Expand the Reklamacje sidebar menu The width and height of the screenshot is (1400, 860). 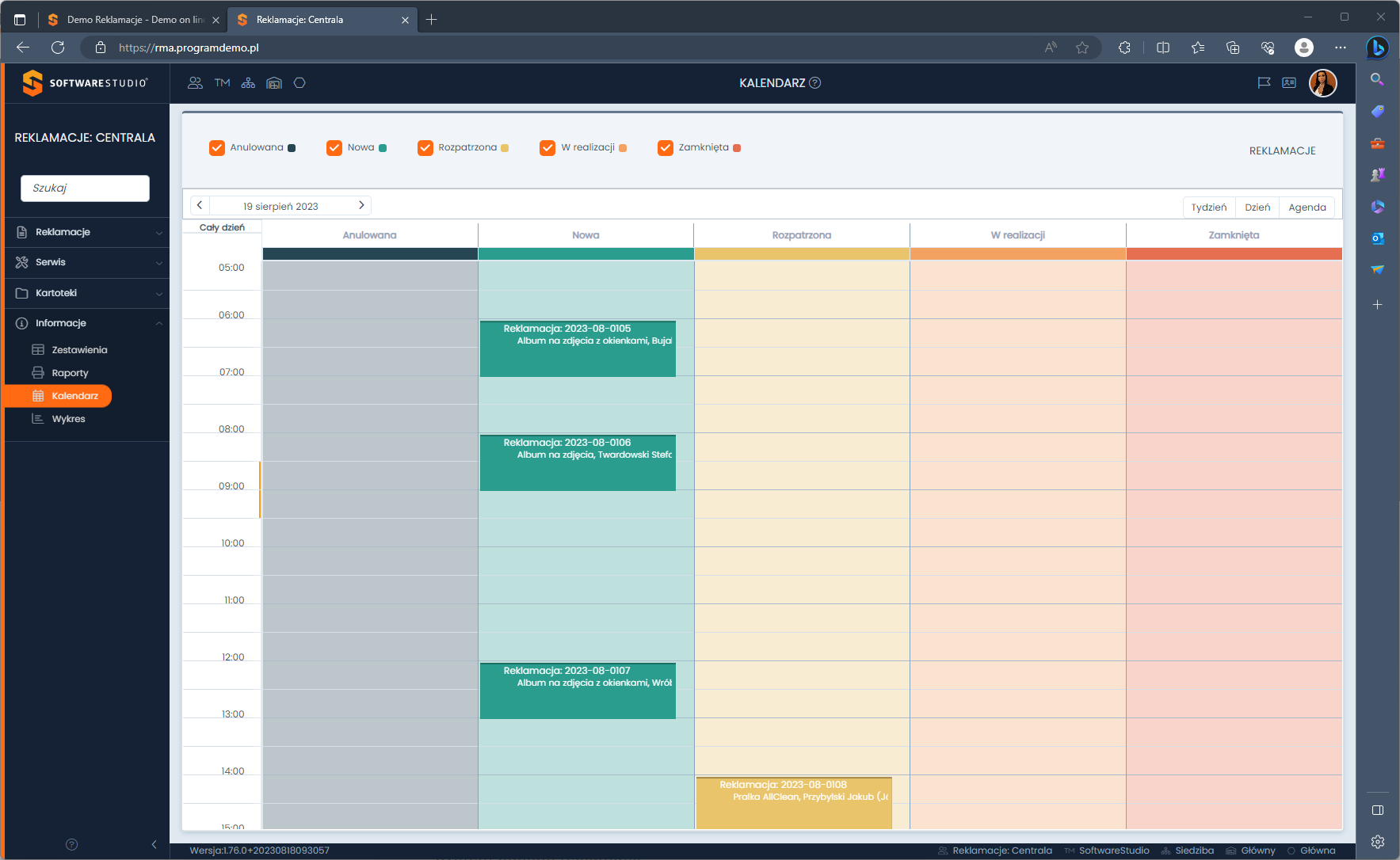[86, 232]
